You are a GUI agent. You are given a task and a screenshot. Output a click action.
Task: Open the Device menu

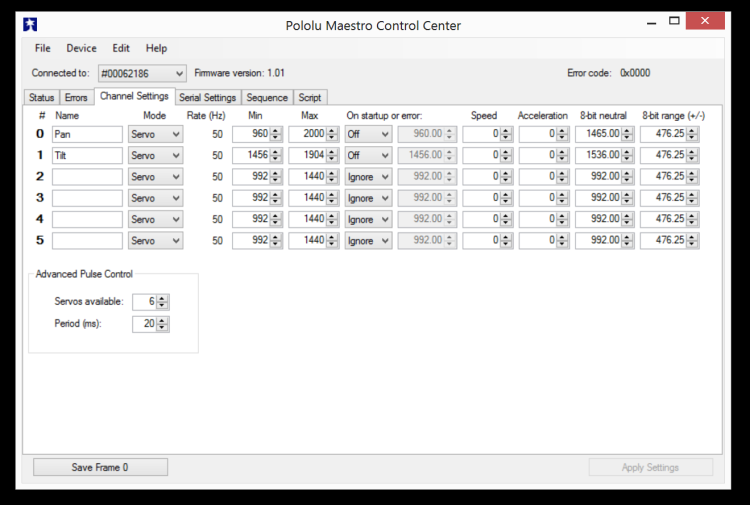81,48
